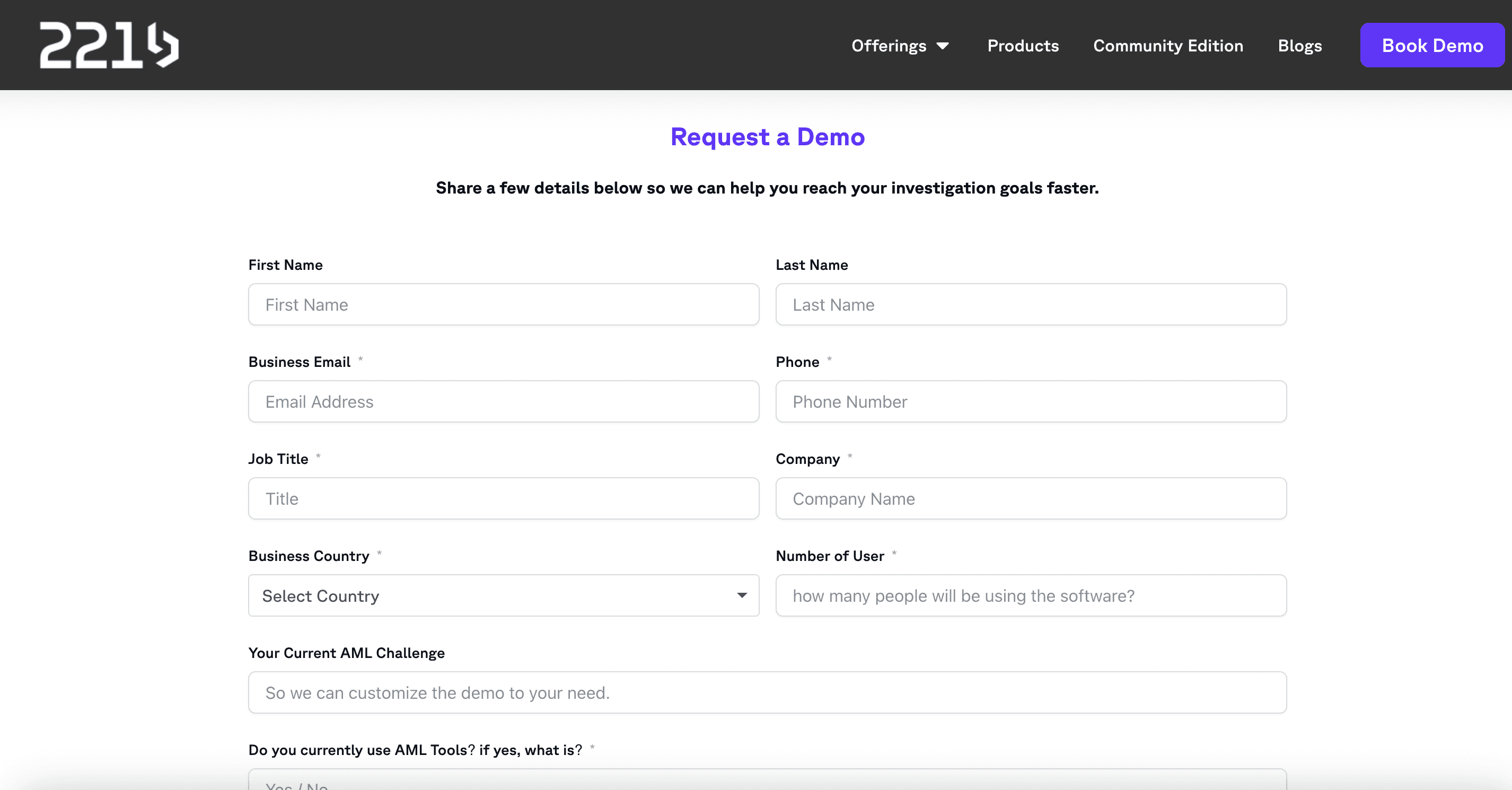1512x790 pixels.
Task: Open the Select Country dropdown
Action: [x=504, y=595]
